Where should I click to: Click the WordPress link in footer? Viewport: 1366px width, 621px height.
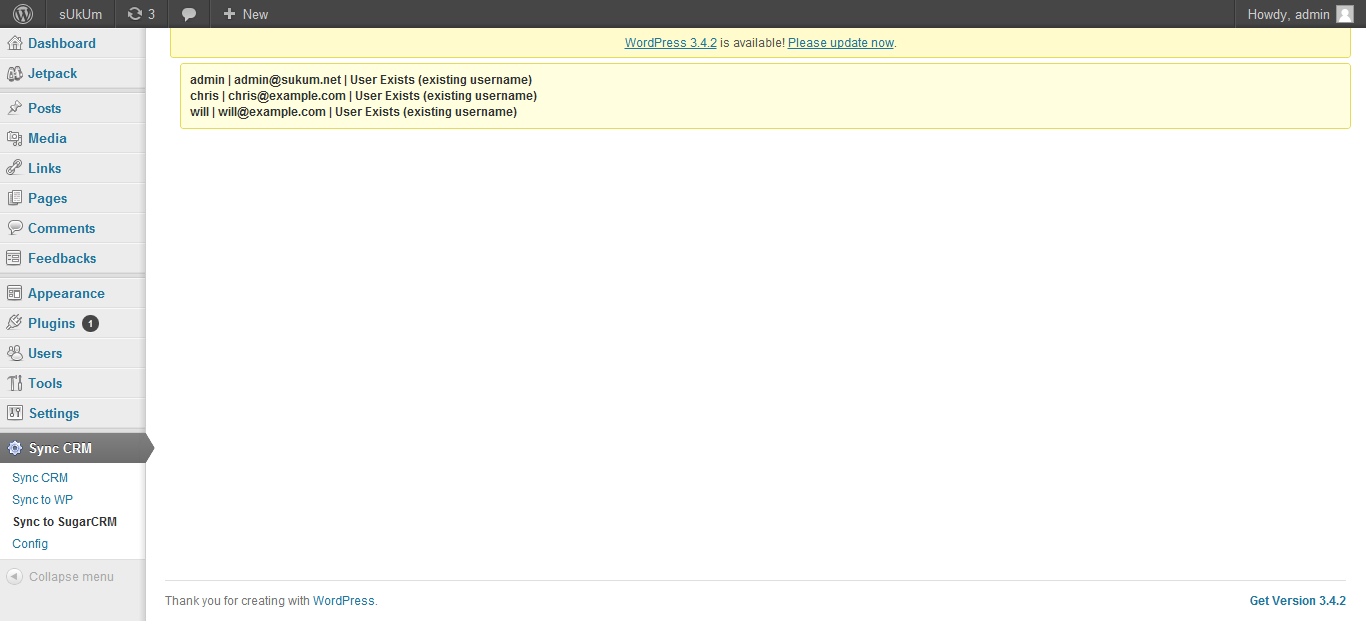343,601
